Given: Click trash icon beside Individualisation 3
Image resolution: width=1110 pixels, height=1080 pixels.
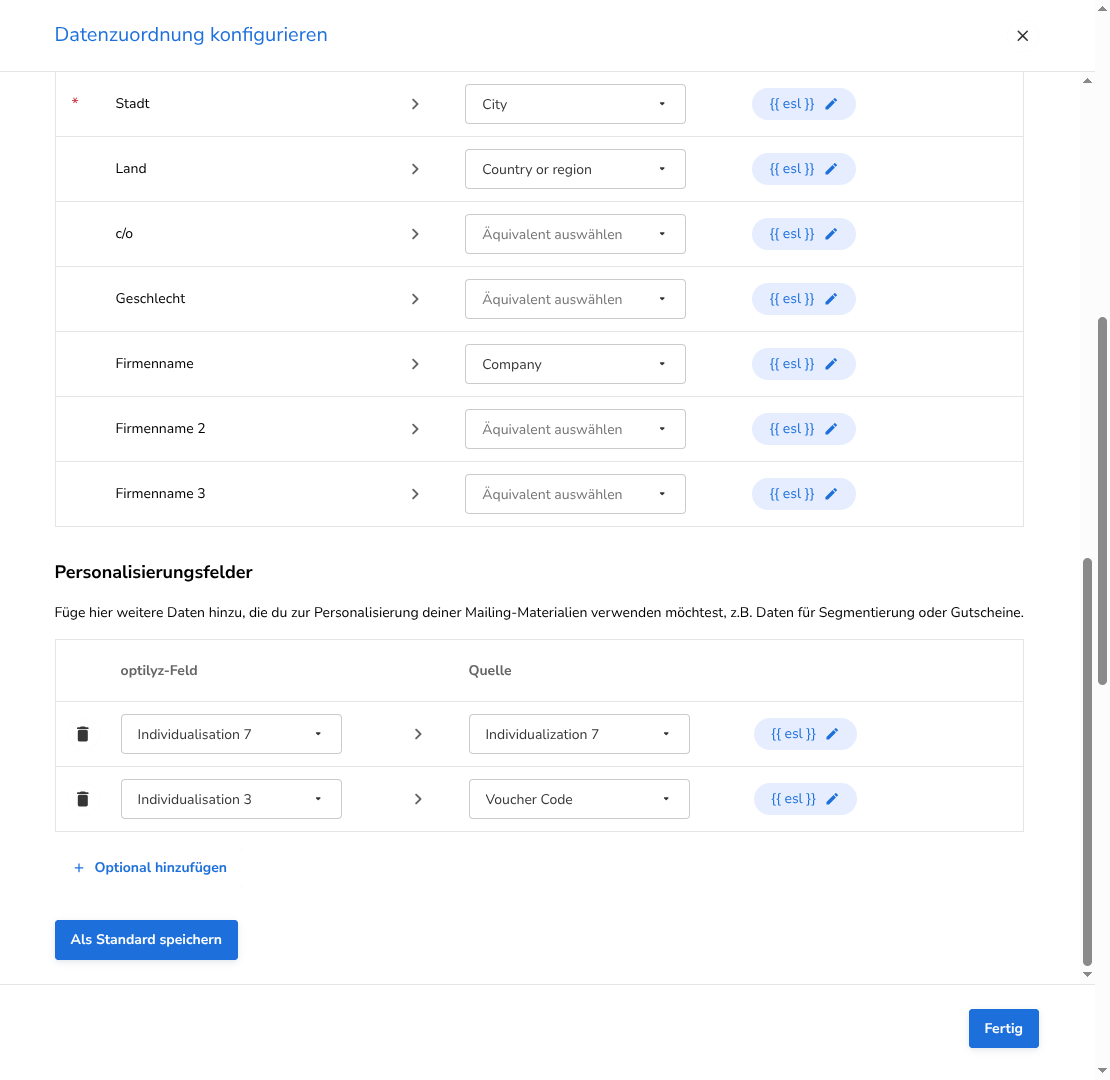Looking at the screenshot, I should [x=83, y=799].
